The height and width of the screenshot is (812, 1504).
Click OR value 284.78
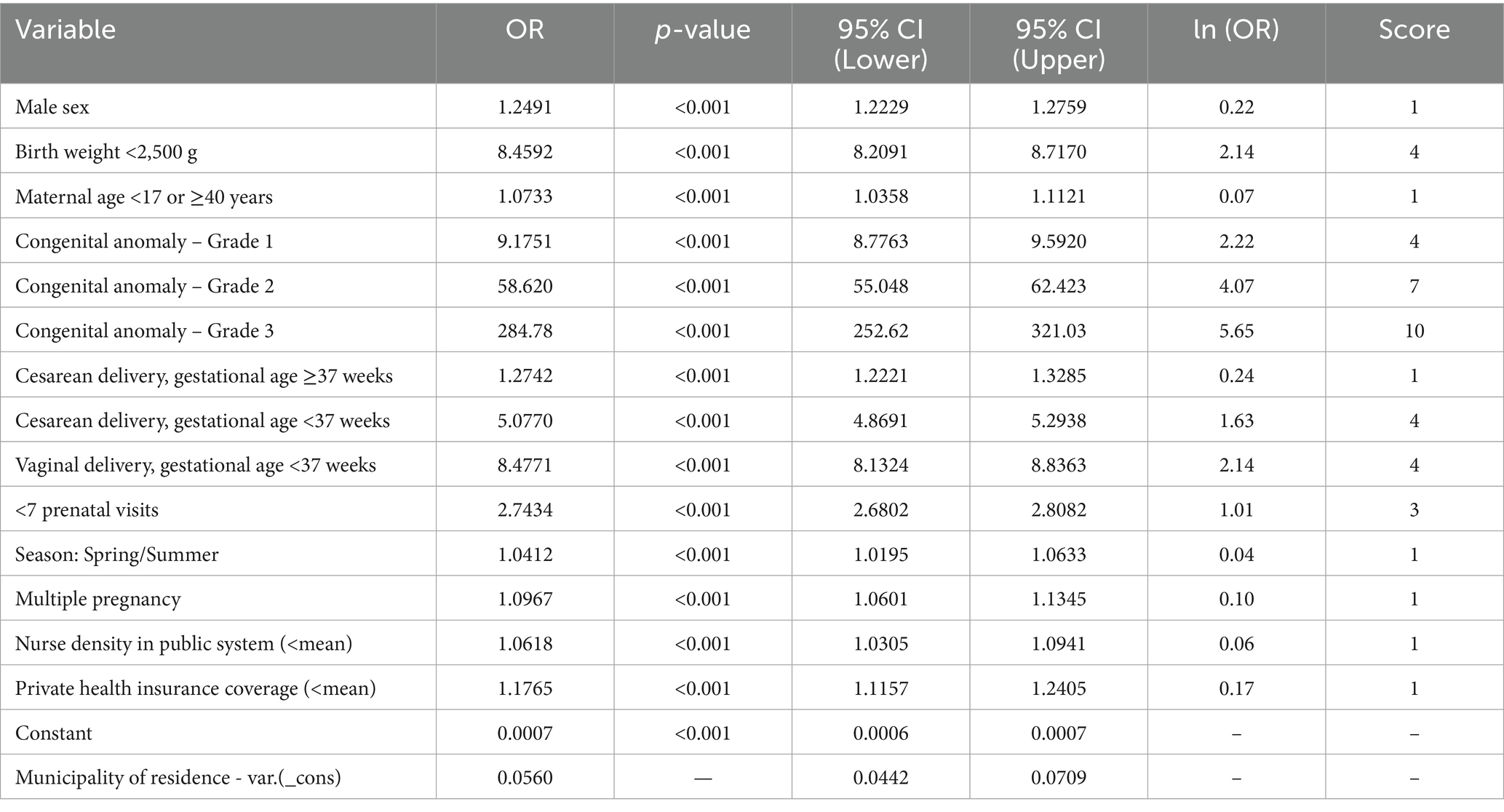525,331
